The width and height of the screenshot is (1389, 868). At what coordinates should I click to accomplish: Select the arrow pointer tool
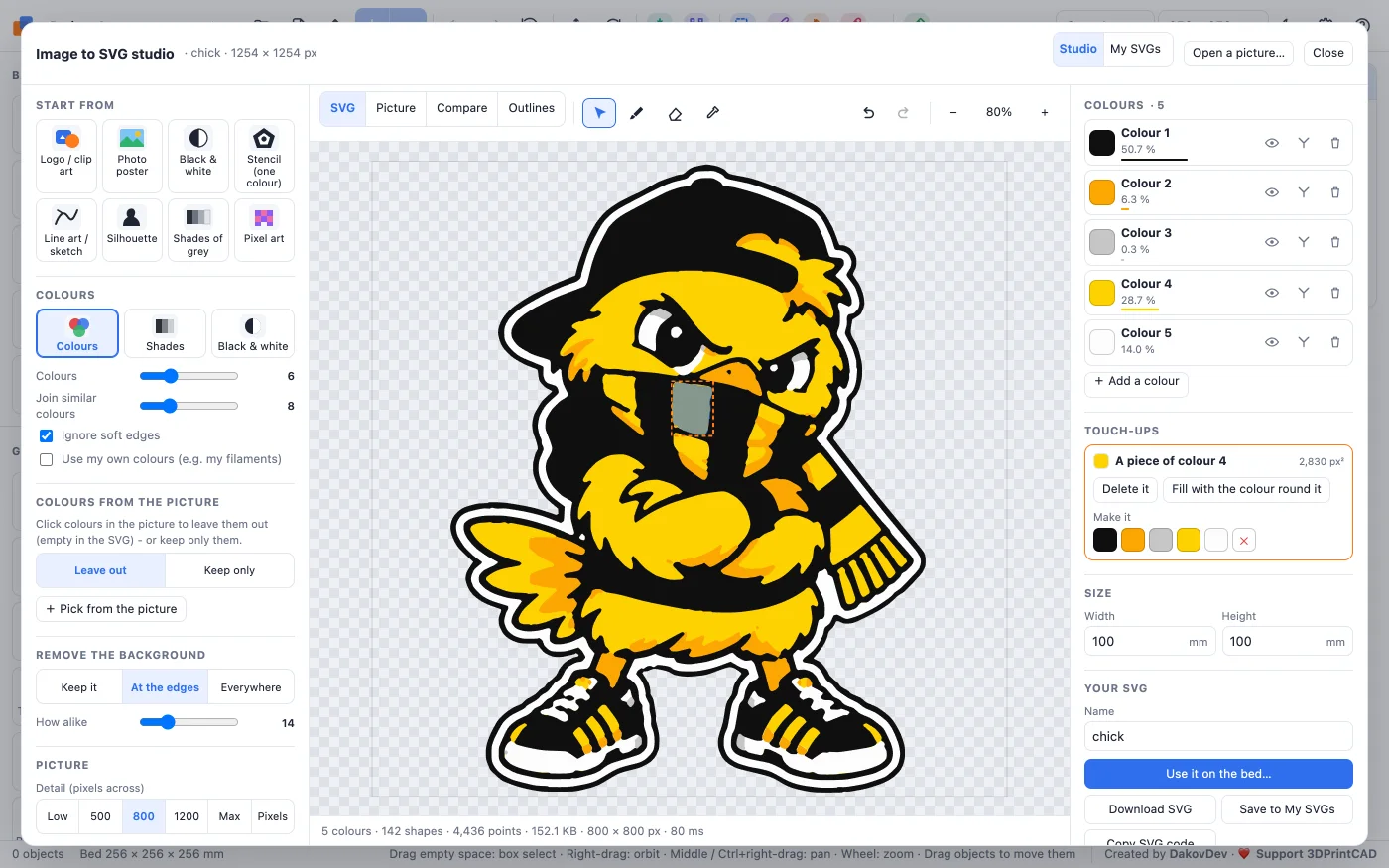[x=599, y=113]
